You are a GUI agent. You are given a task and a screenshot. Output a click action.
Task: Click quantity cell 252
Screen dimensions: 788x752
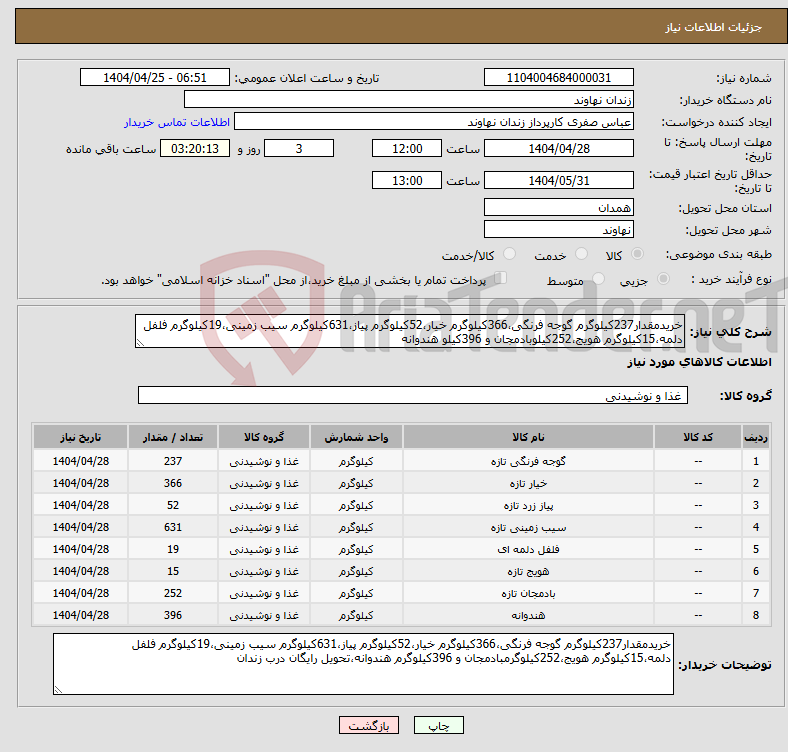click(x=173, y=593)
